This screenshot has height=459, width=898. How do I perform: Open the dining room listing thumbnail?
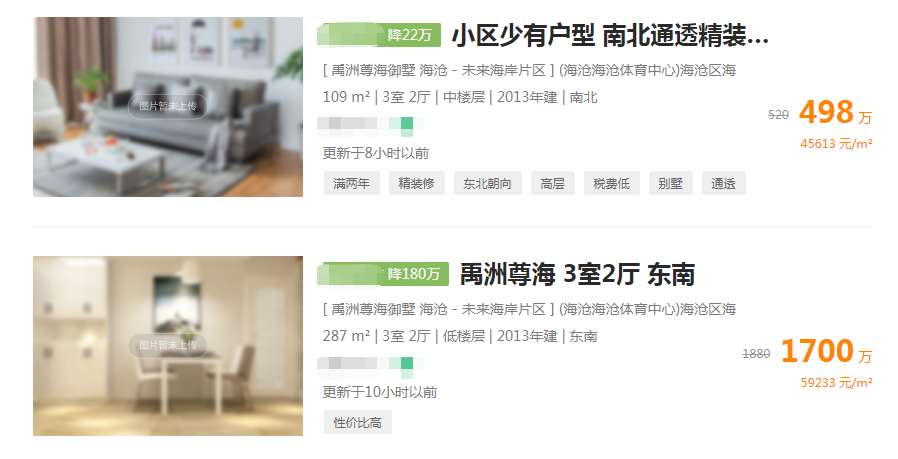pos(168,346)
